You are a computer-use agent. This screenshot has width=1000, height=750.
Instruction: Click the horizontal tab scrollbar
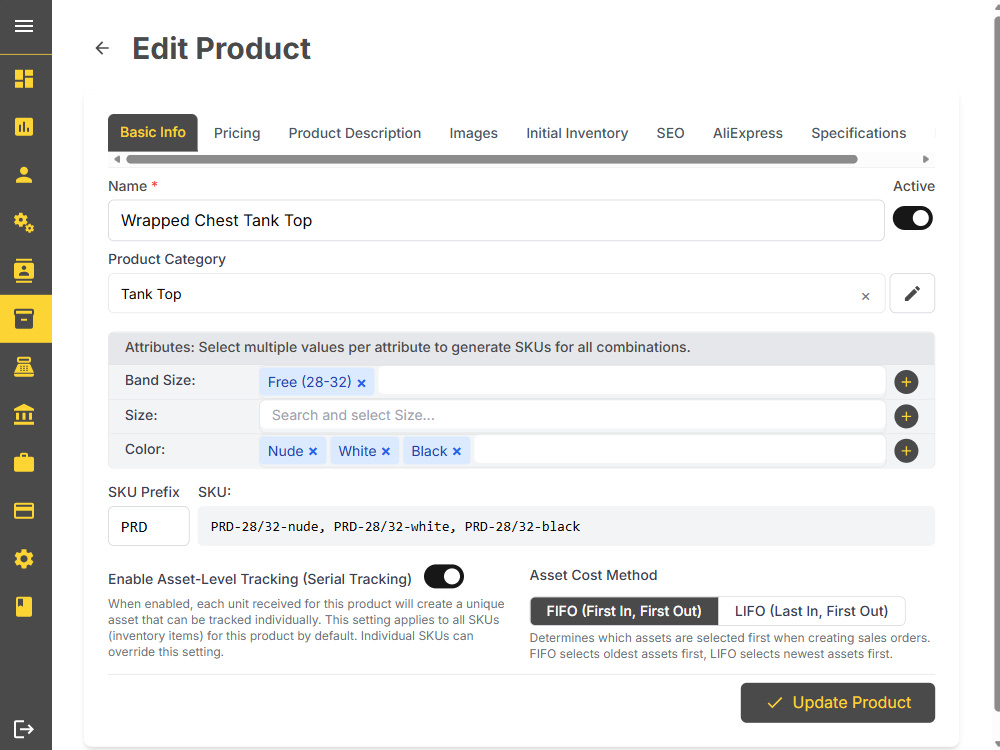tap(492, 159)
